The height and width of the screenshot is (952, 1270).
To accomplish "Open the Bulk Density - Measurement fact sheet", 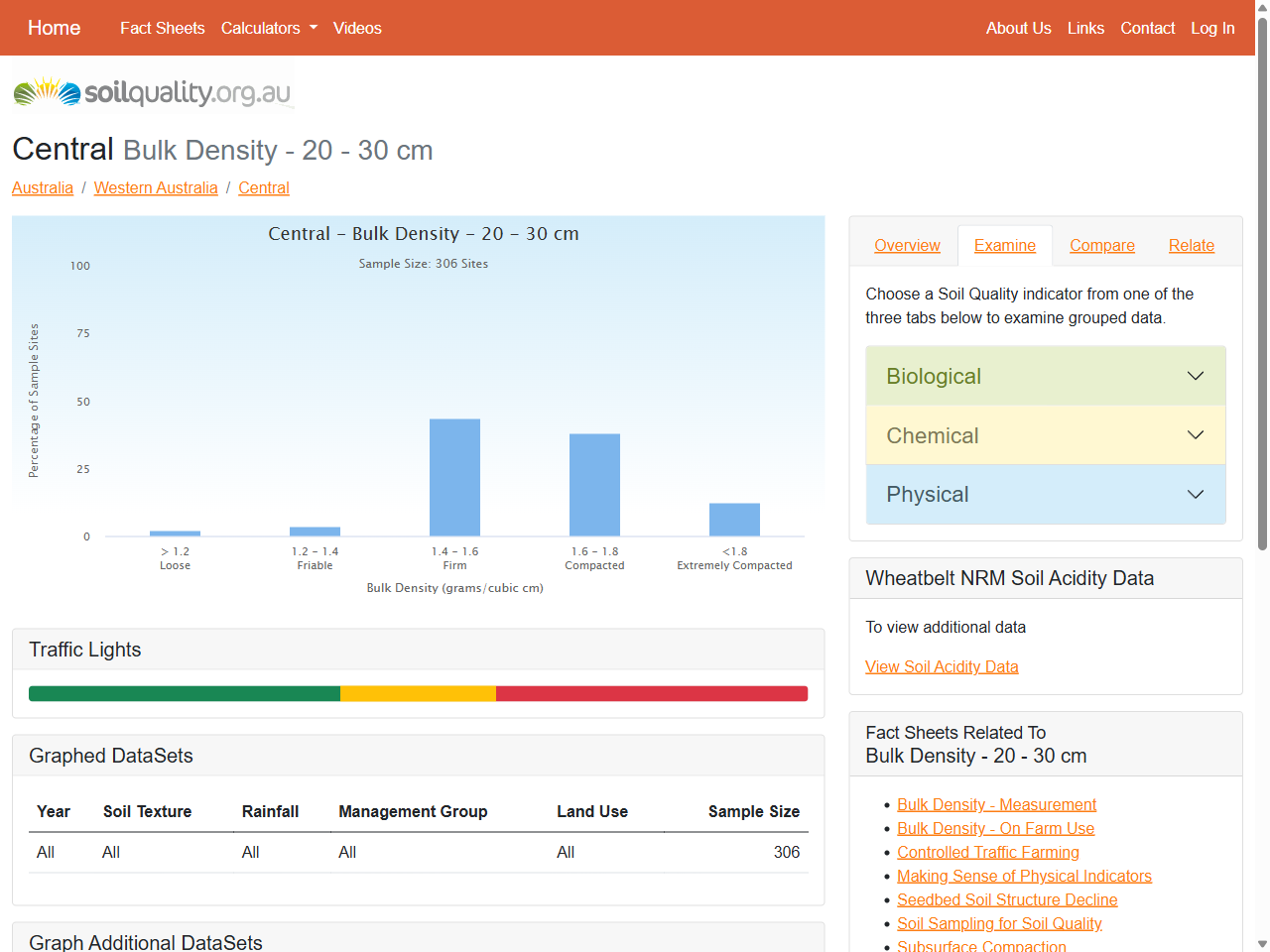I will [x=996, y=804].
